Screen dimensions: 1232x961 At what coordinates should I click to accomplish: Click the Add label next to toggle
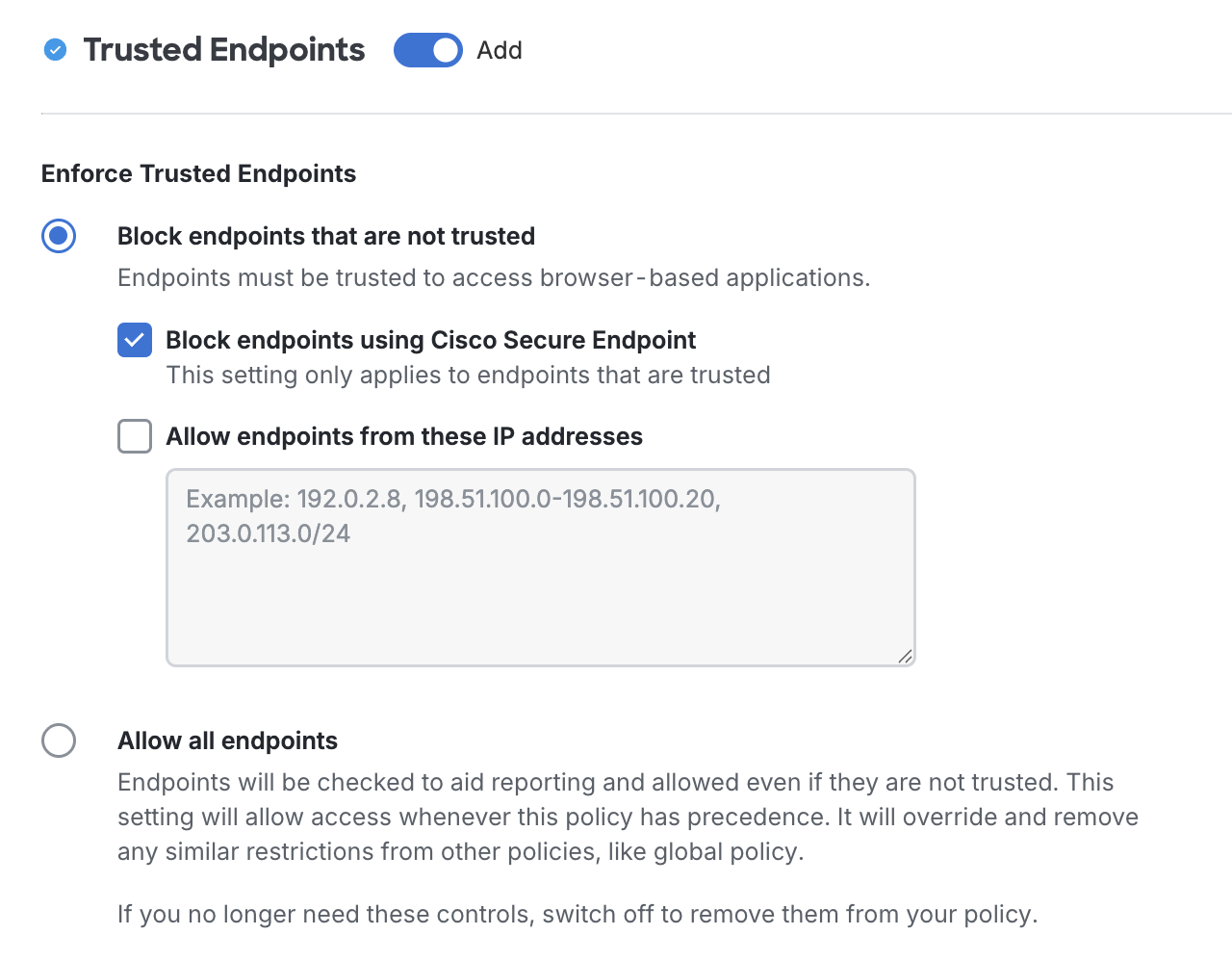[x=499, y=49]
